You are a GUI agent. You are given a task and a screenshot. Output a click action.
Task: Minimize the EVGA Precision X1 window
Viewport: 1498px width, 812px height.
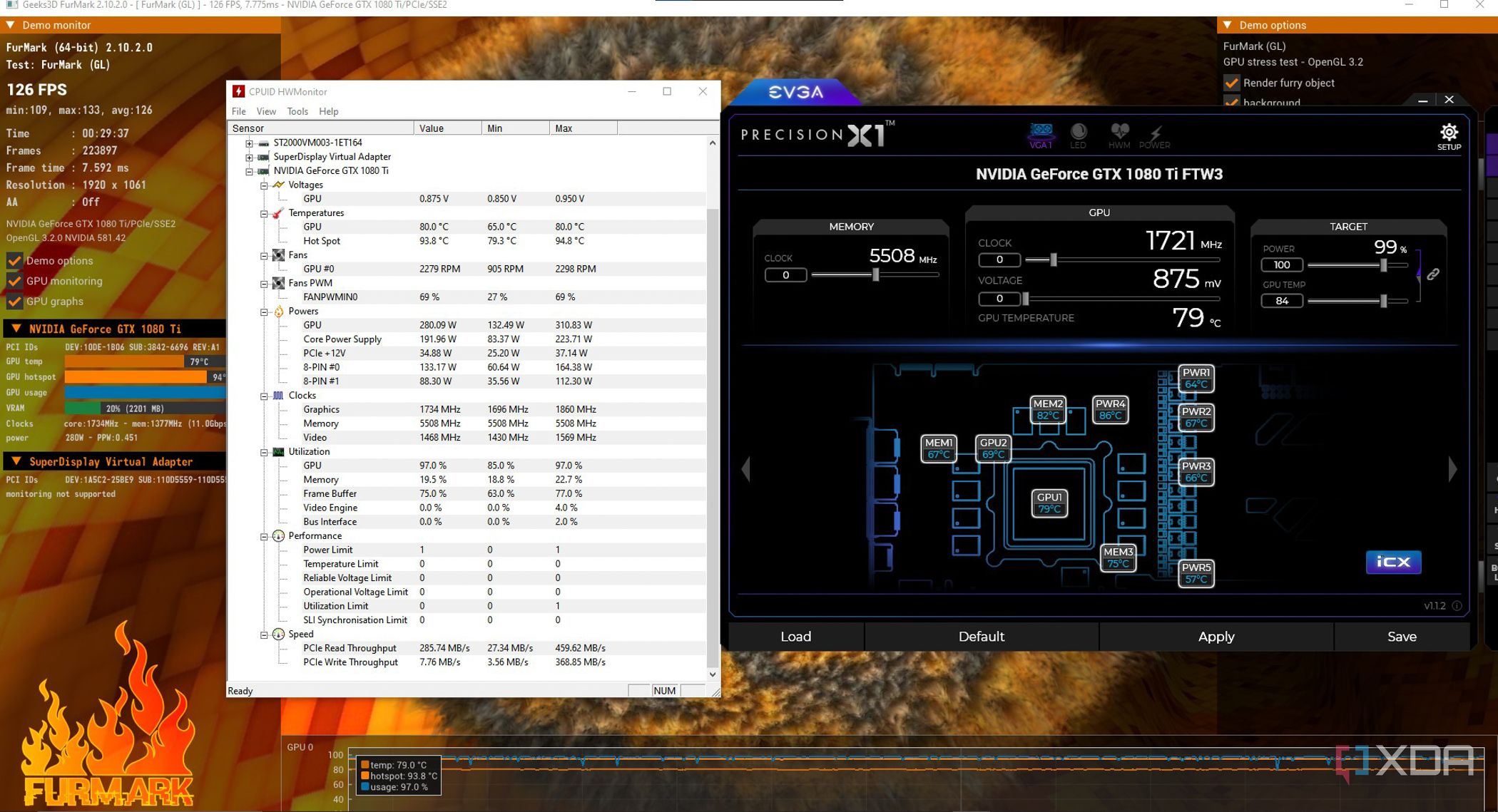click(1422, 101)
